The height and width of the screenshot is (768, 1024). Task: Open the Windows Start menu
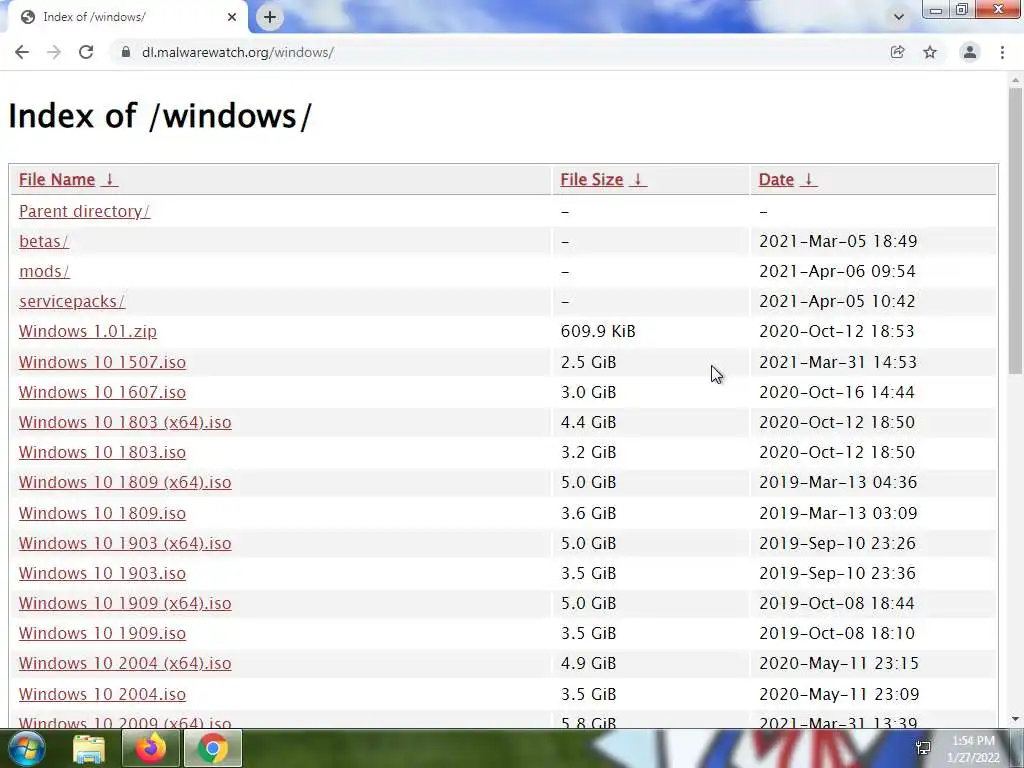point(26,748)
